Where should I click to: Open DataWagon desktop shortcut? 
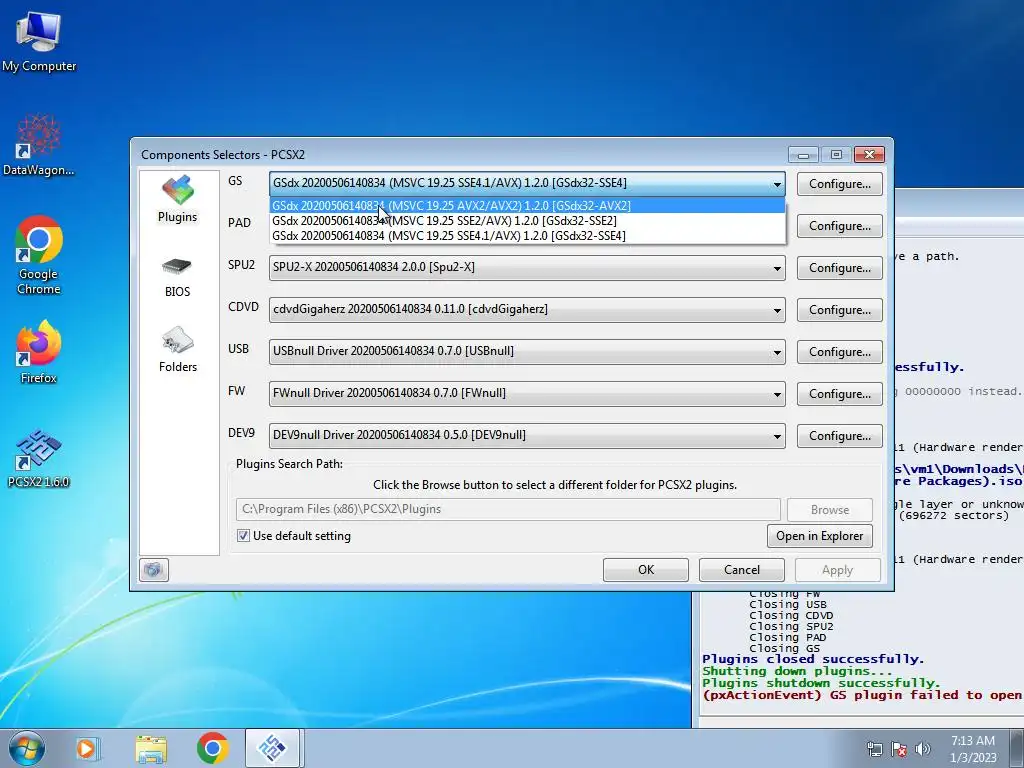tap(39, 146)
